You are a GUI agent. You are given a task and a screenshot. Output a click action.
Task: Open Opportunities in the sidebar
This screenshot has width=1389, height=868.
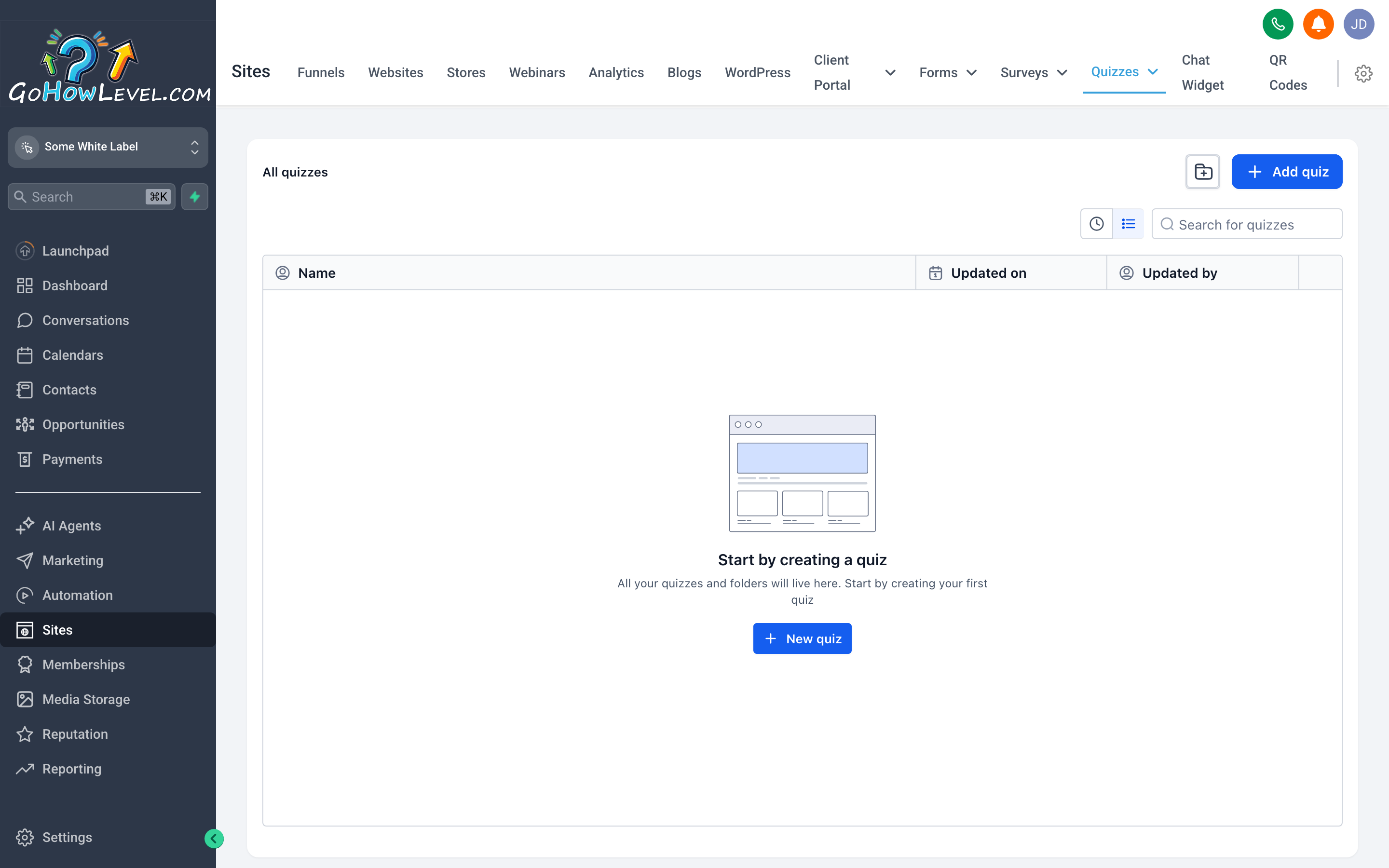click(108, 424)
